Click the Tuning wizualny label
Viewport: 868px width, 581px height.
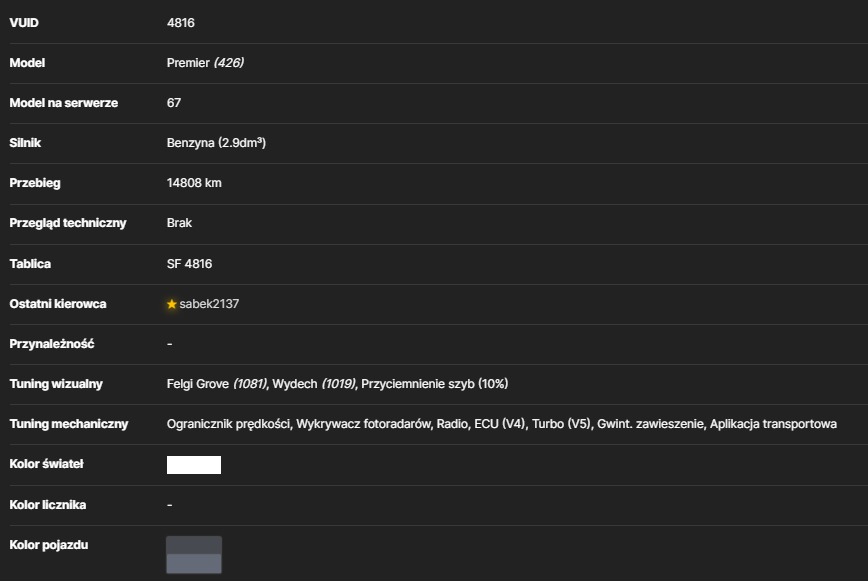pos(56,384)
